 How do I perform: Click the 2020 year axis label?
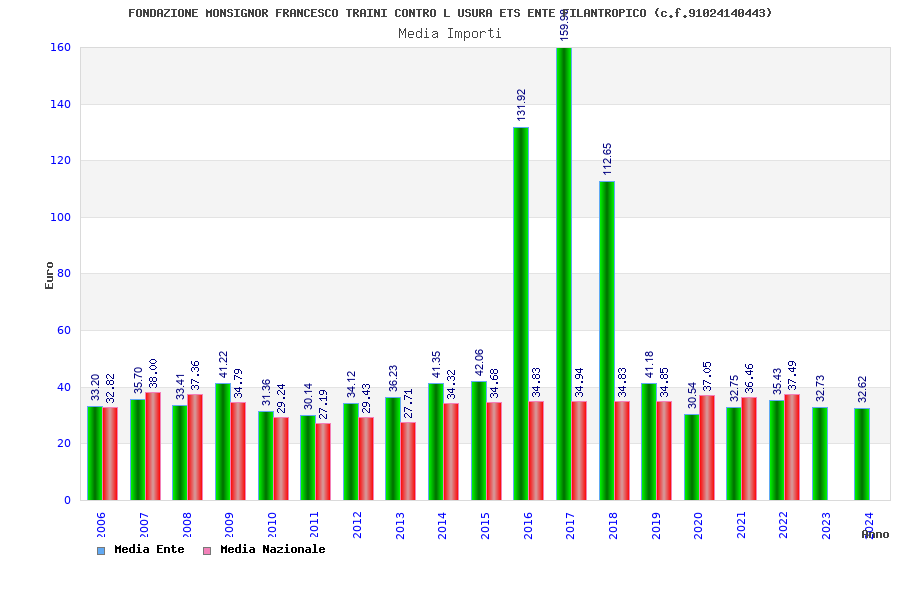coord(698,525)
